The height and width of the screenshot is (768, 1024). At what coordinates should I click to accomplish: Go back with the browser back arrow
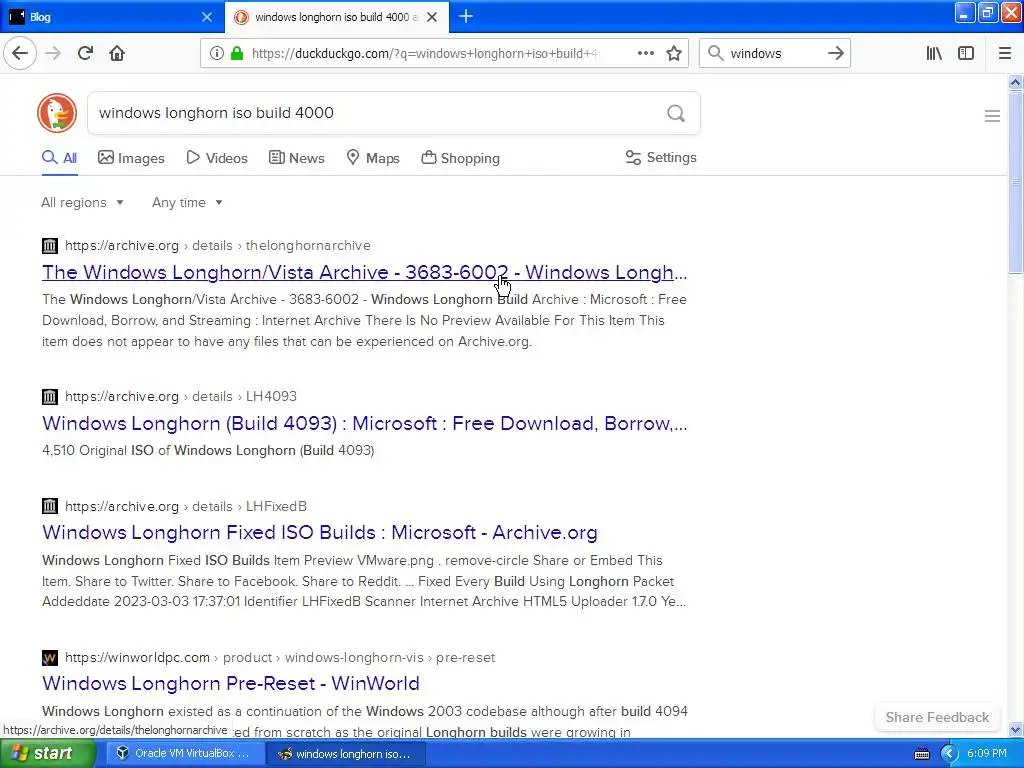pyautogui.click(x=20, y=53)
